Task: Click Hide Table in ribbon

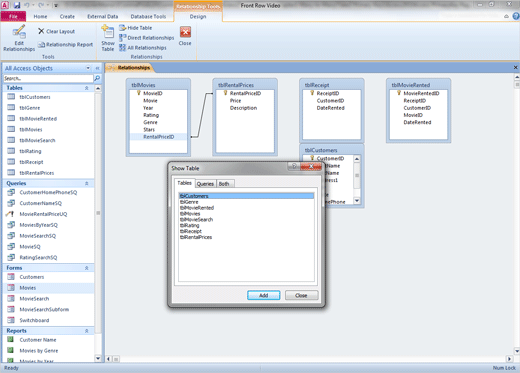Action: (136, 28)
